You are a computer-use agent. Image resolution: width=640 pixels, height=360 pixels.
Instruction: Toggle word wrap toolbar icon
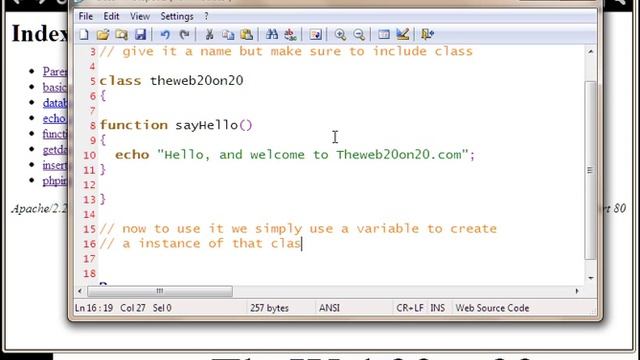click(316, 35)
